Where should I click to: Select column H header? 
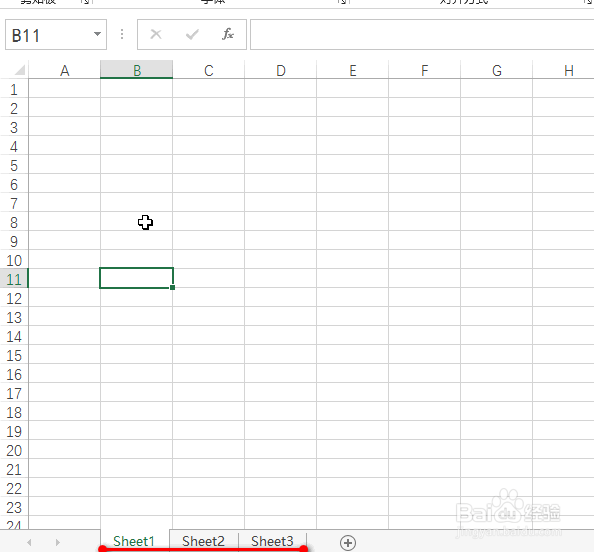pyautogui.click(x=563, y=70)
